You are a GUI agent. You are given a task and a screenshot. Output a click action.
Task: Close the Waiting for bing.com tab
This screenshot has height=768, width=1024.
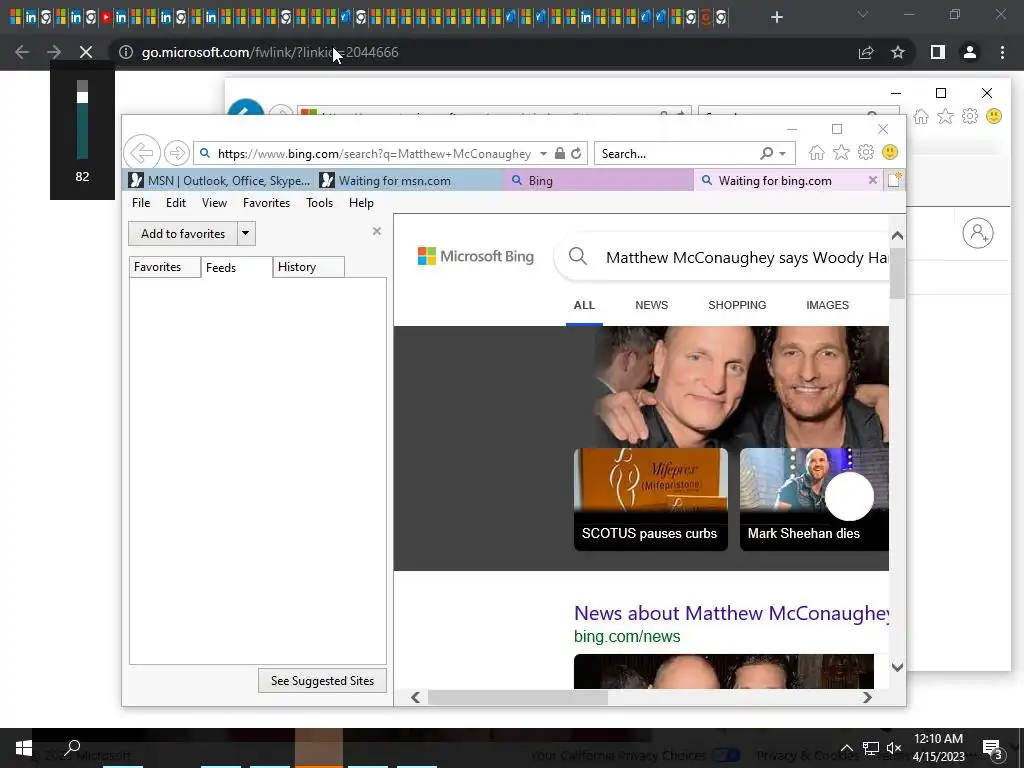[872, 180]
